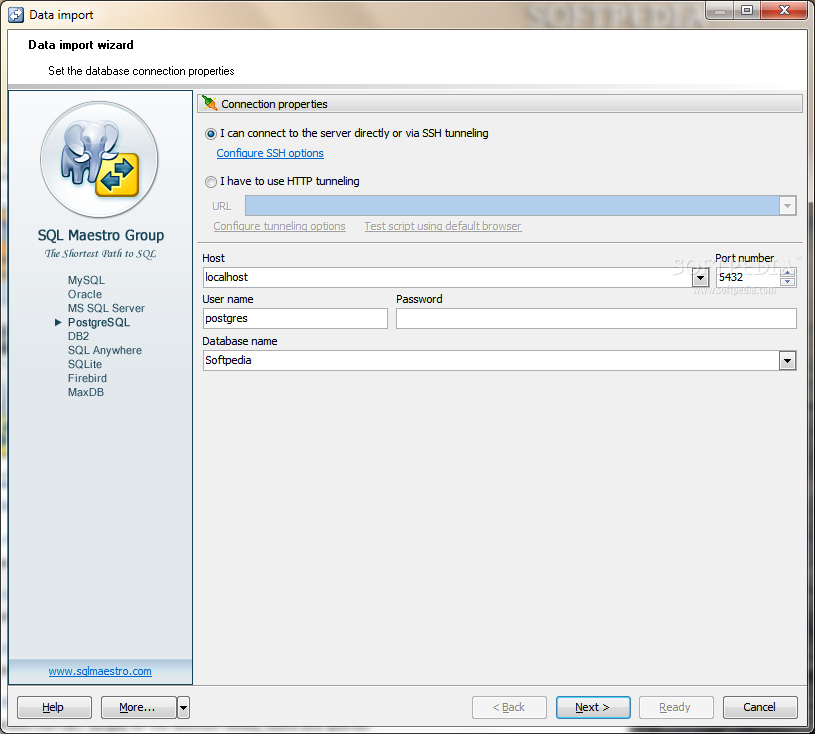This screenshot has width=815, height=734.
Task: Visit the www.sqlmaestro.com link
Action: tap(100, 671)
